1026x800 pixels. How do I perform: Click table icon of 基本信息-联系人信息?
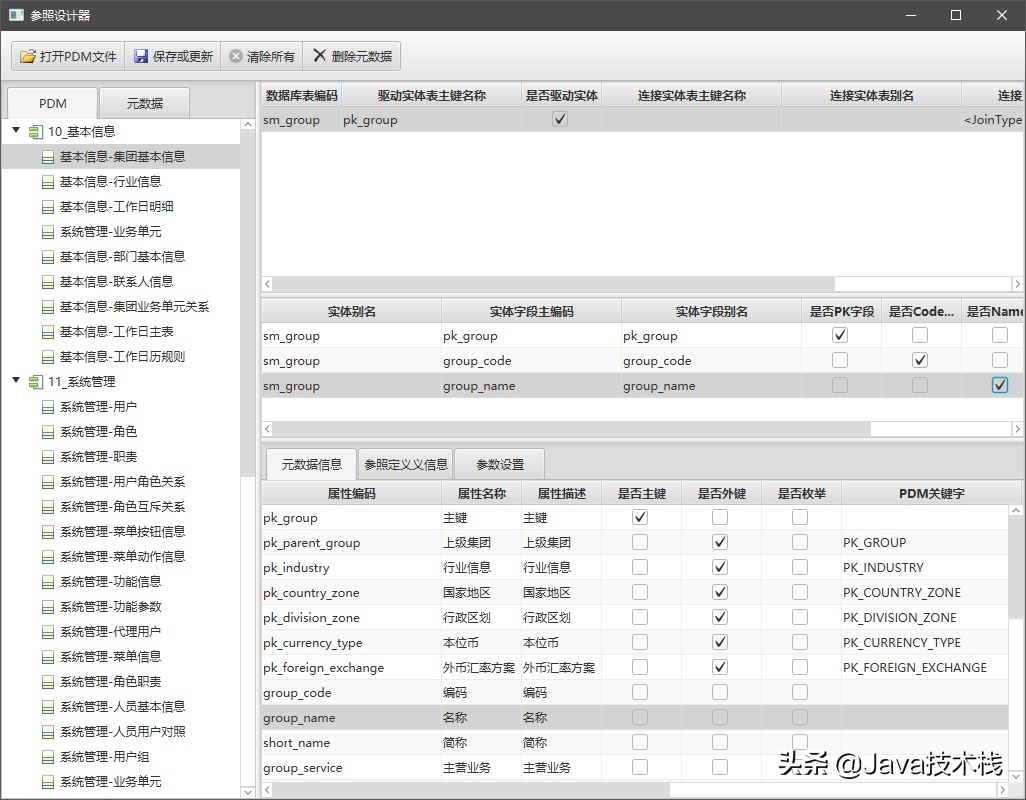48,282
